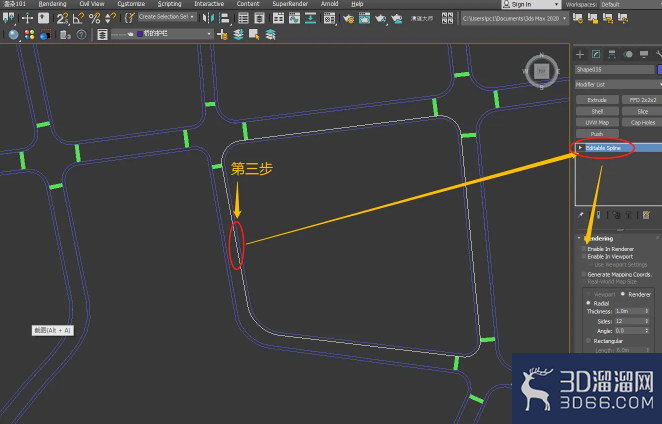Open the Civil View menu

[x=92, y=4]
